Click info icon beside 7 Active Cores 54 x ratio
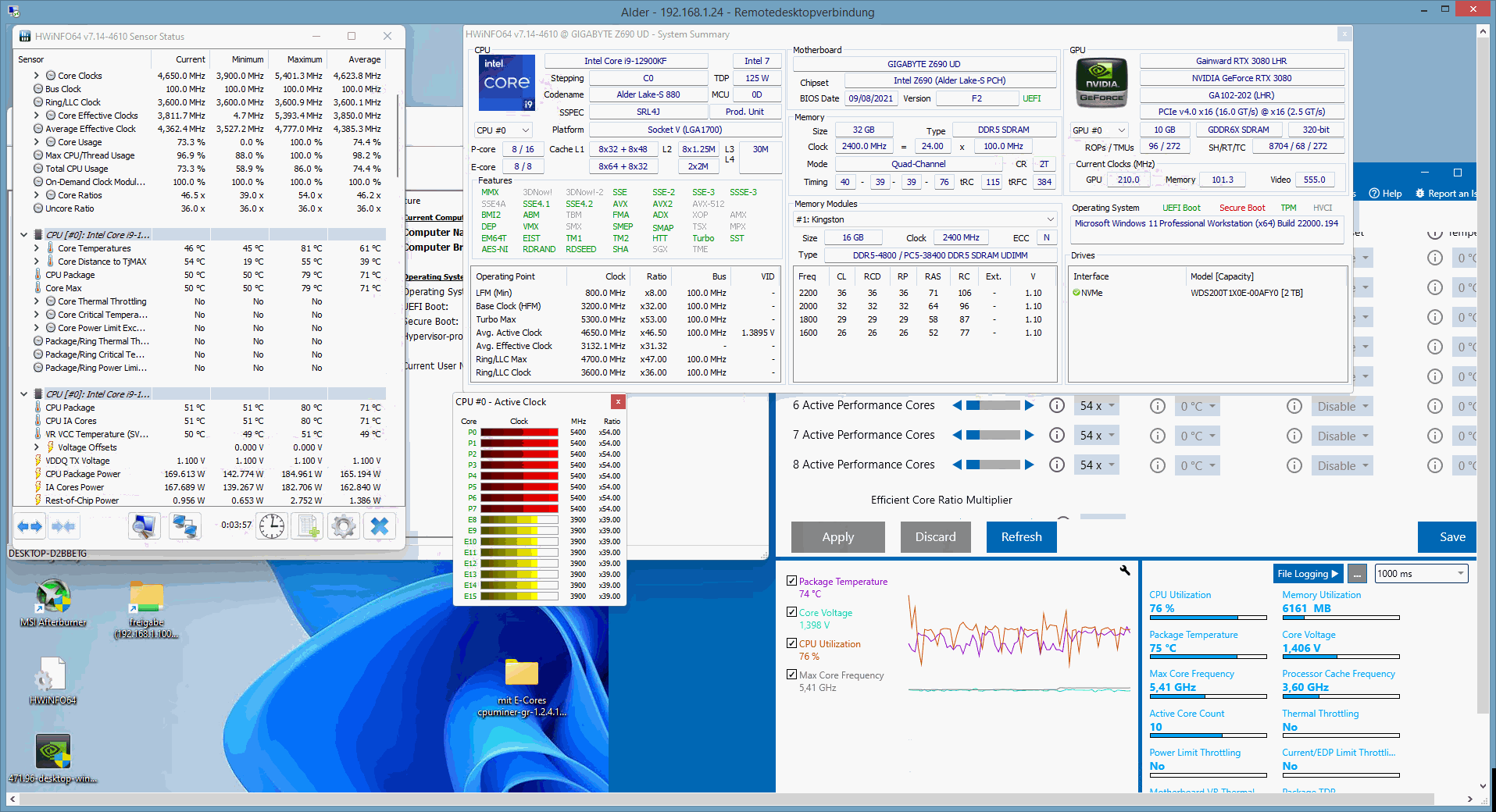 coord(1057,436)
